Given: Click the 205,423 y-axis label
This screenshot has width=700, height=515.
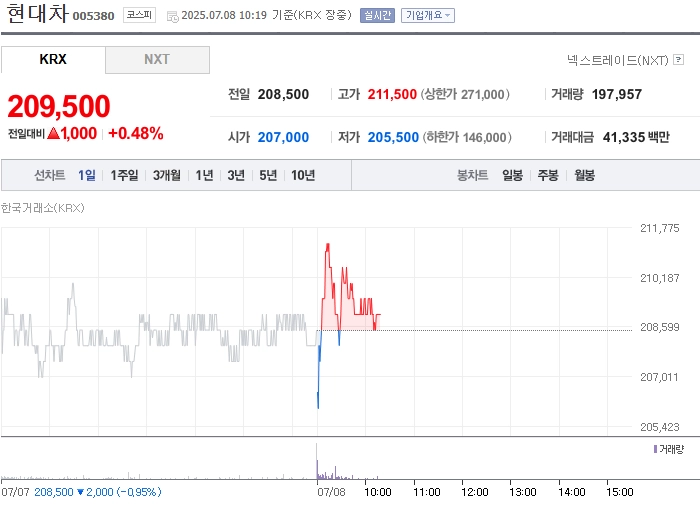Looking at the screenshot, I should pos(659,427).
